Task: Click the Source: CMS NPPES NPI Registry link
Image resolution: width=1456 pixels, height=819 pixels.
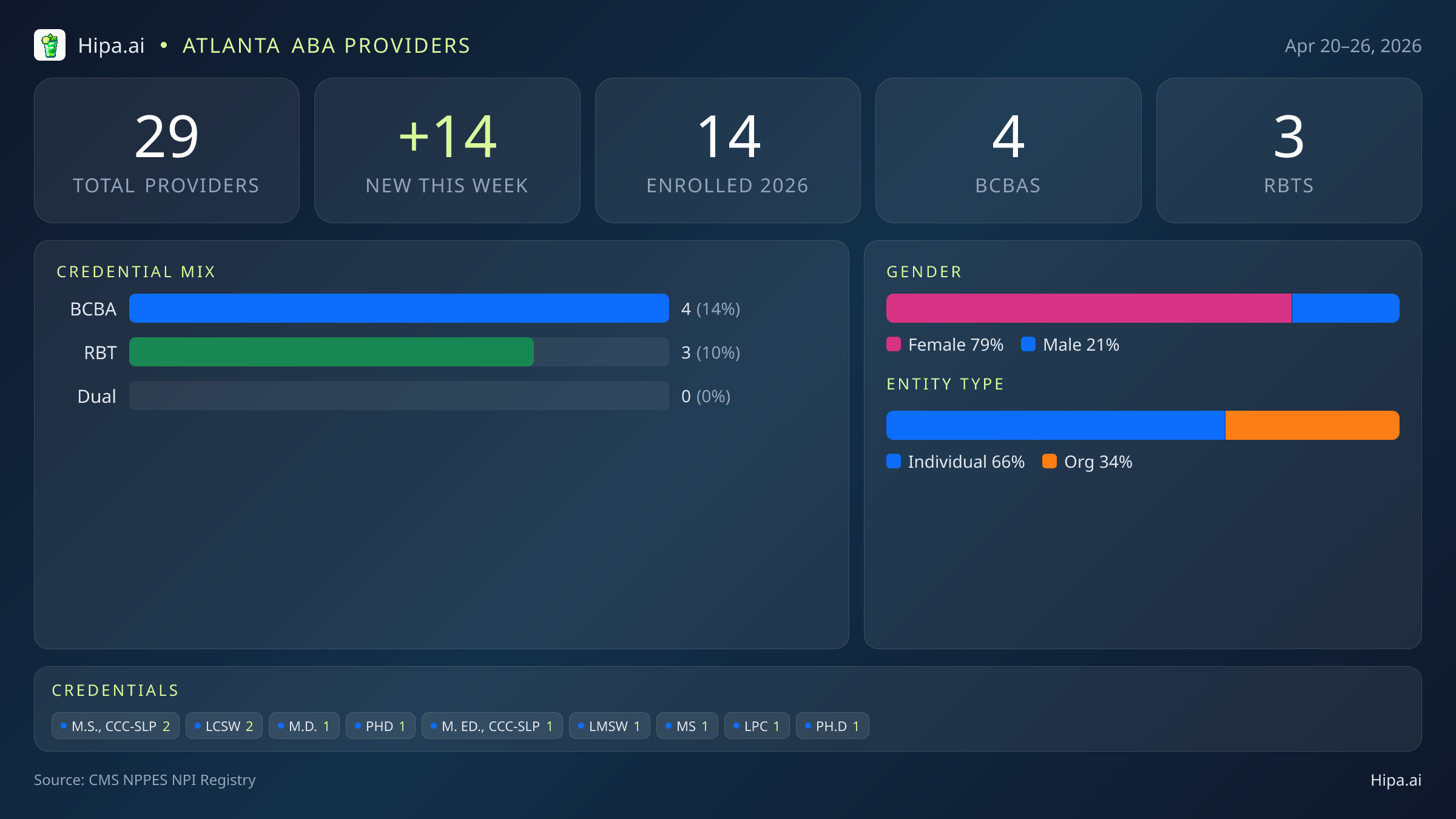Action: pos(145,780)
